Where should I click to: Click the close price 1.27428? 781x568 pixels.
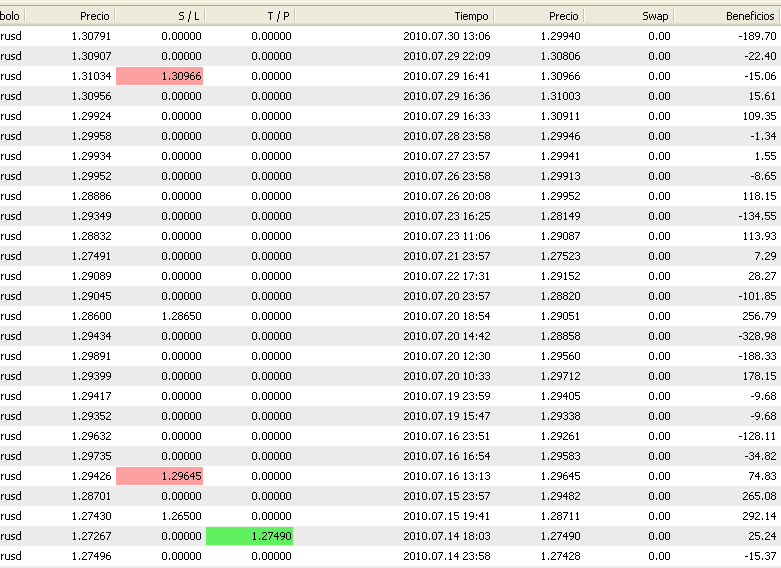[560, 556]
